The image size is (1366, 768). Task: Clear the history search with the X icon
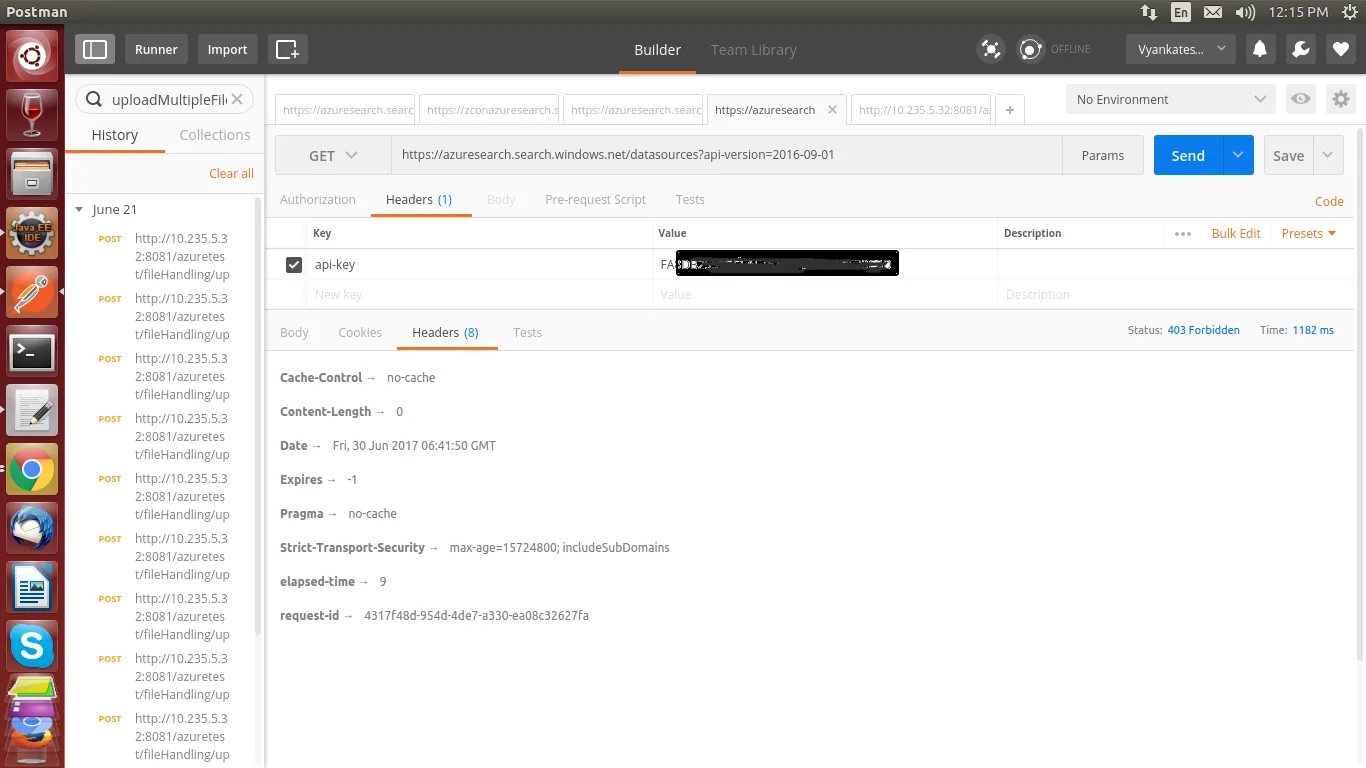237,99
